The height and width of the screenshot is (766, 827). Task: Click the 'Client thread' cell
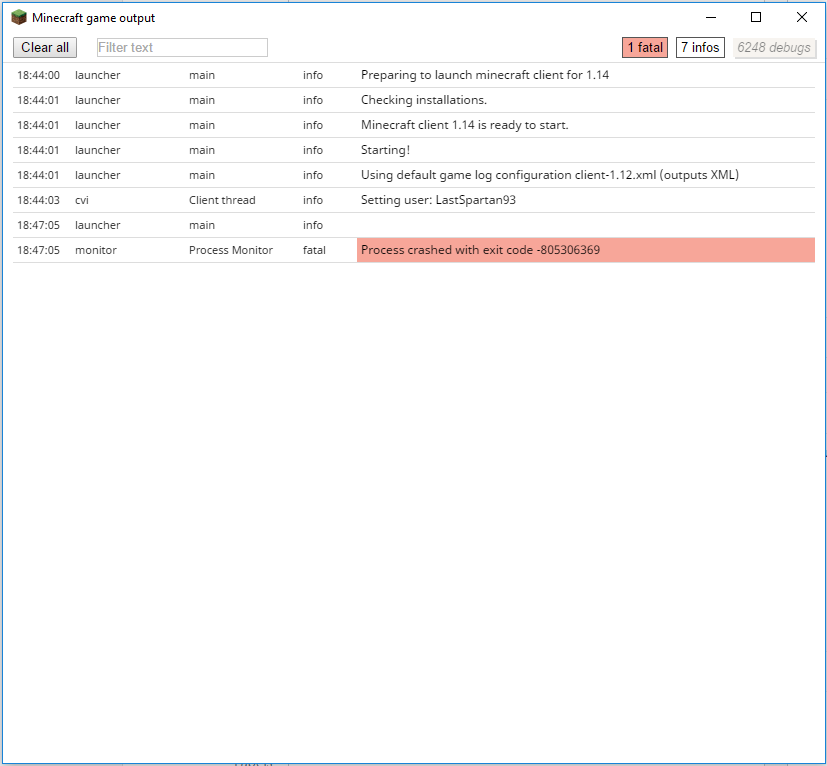(x=222, y=200)
